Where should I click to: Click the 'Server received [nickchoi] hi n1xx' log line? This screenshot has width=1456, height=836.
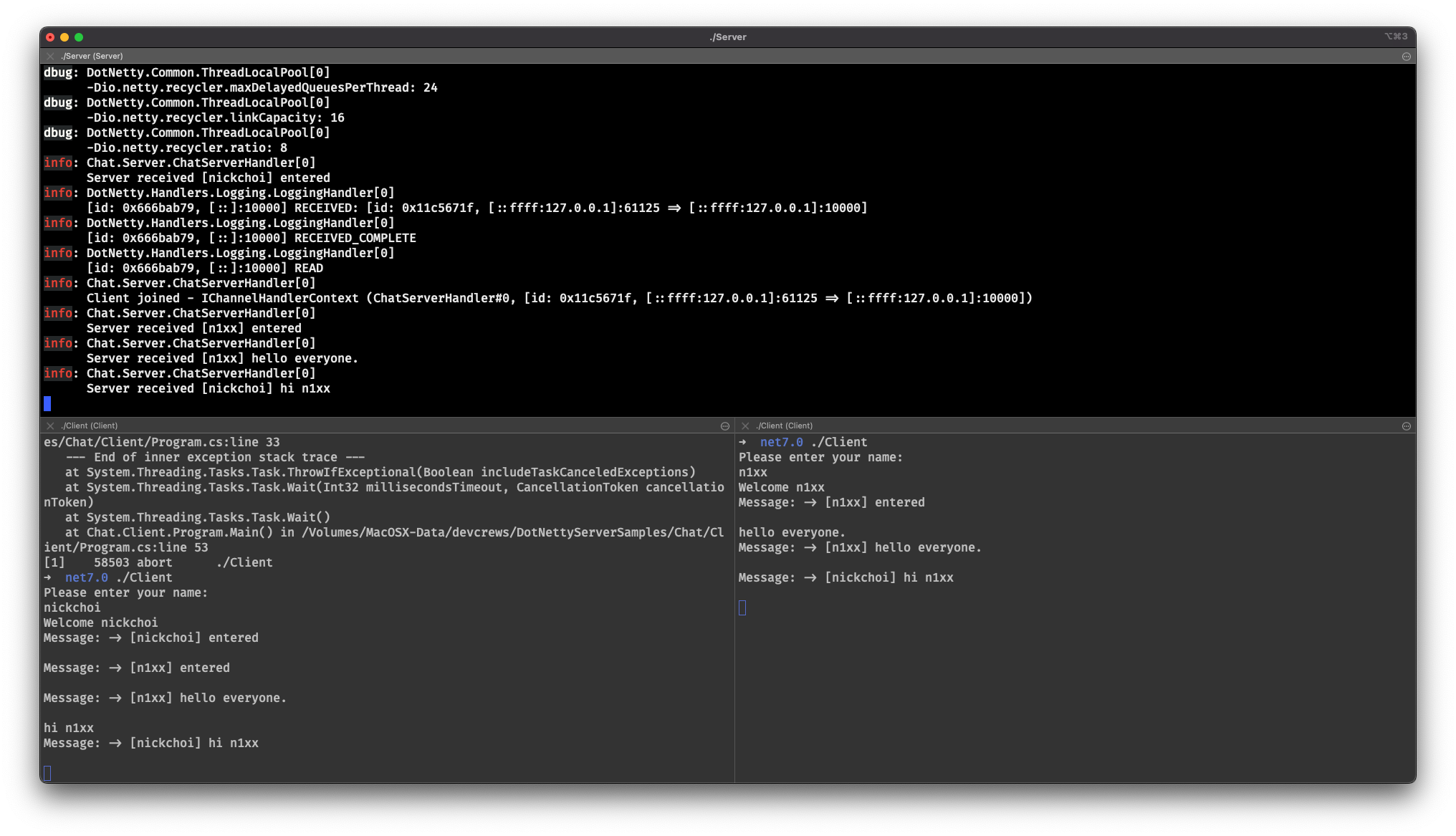pos(209,388)
